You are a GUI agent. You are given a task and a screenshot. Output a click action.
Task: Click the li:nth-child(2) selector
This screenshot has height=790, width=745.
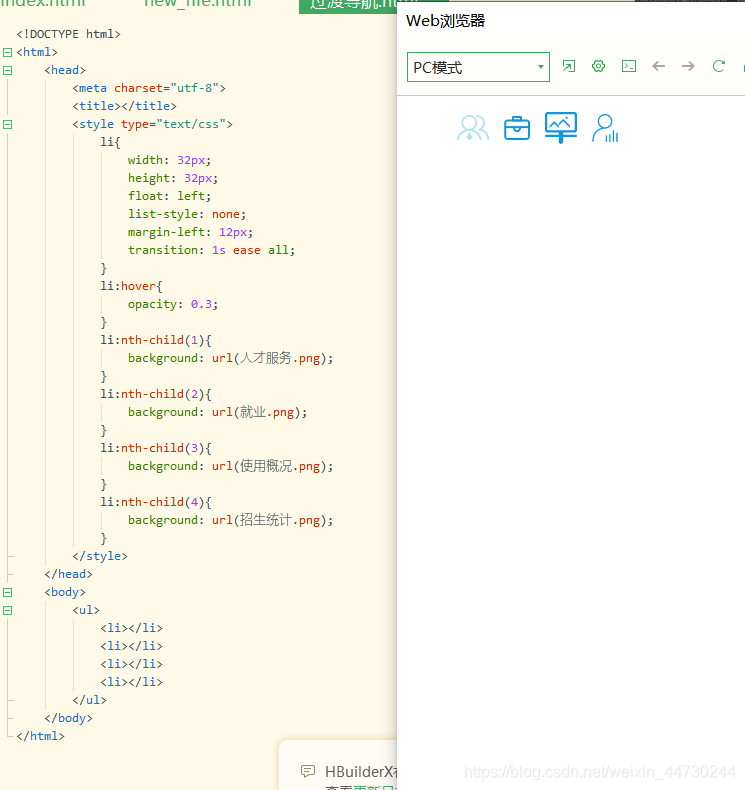[156, 394]
